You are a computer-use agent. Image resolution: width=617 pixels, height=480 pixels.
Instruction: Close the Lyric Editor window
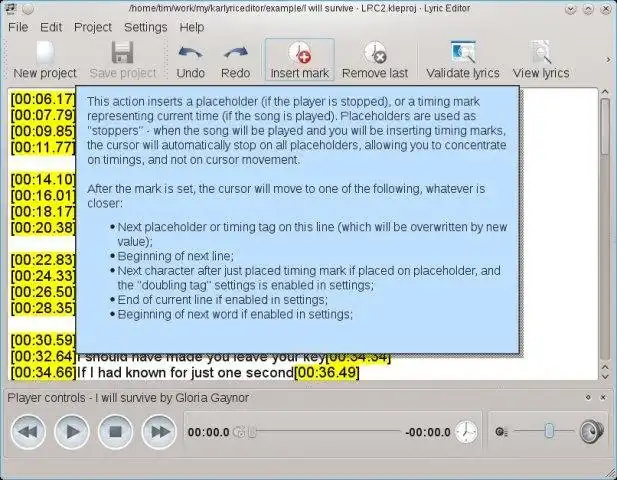coord(606,9)
